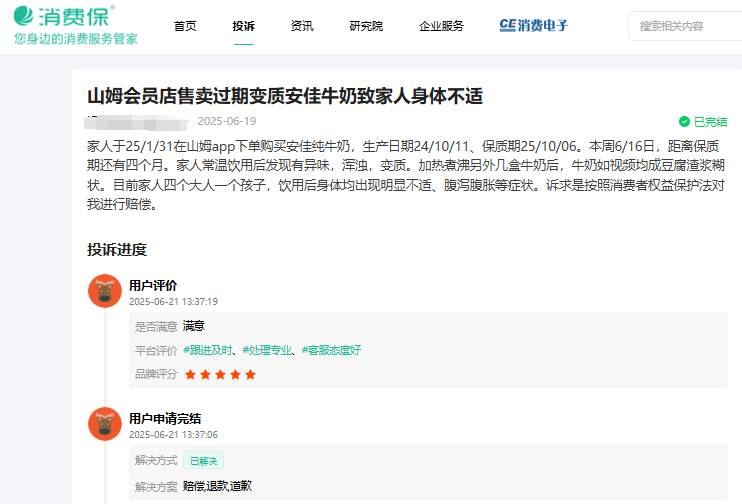Click the complaint title about 山姆会员店

tap(285, 96)
